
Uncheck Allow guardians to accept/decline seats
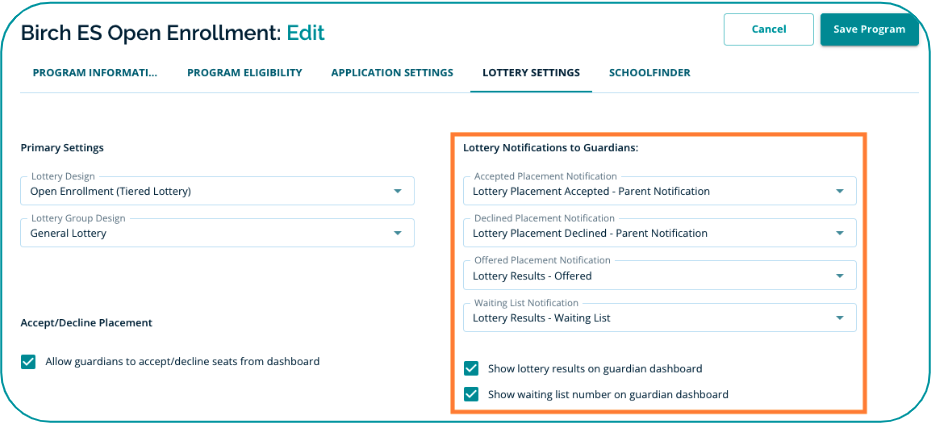tap(28, 361)
